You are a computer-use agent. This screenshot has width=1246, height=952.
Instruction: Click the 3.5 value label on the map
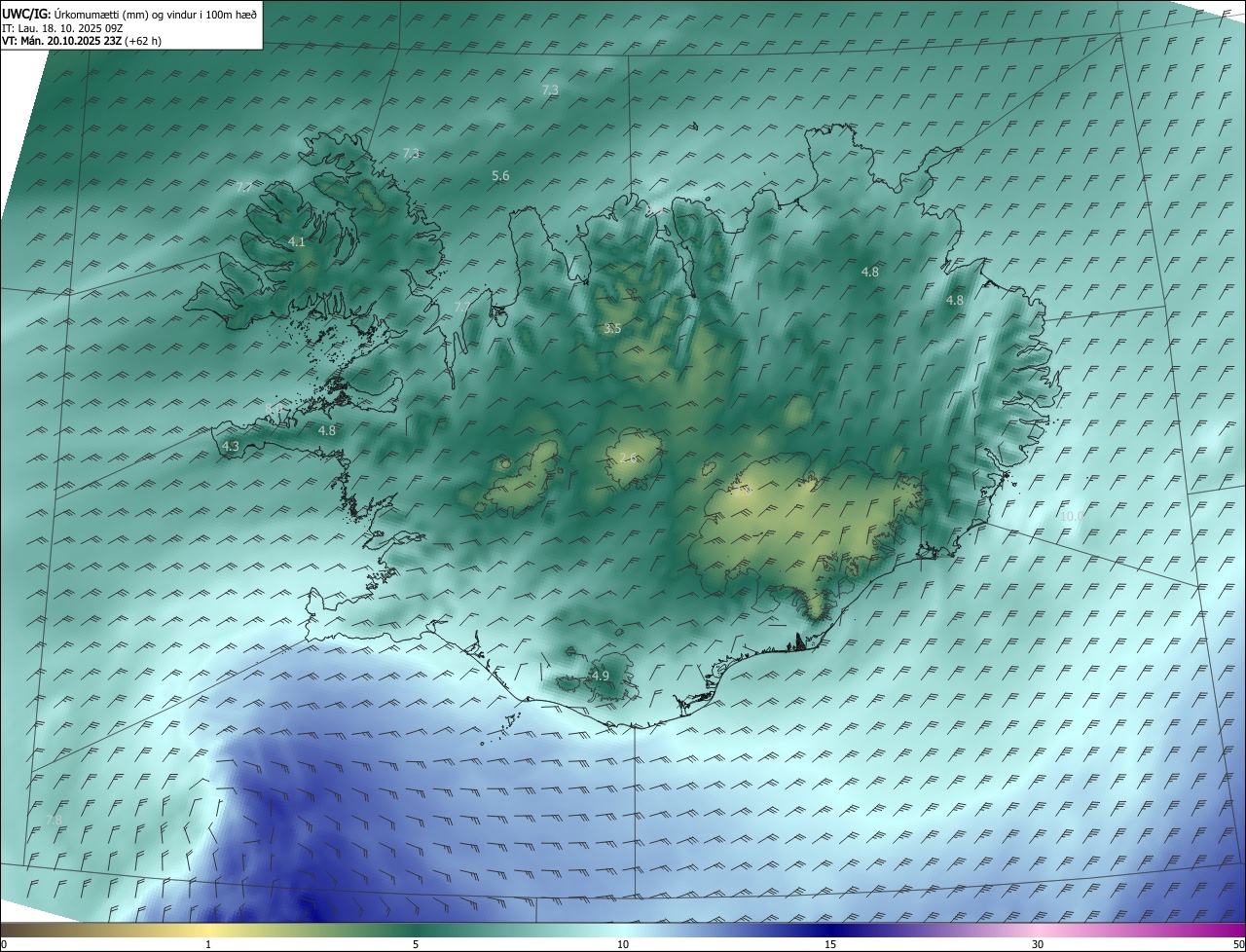[x=612, y=329]
